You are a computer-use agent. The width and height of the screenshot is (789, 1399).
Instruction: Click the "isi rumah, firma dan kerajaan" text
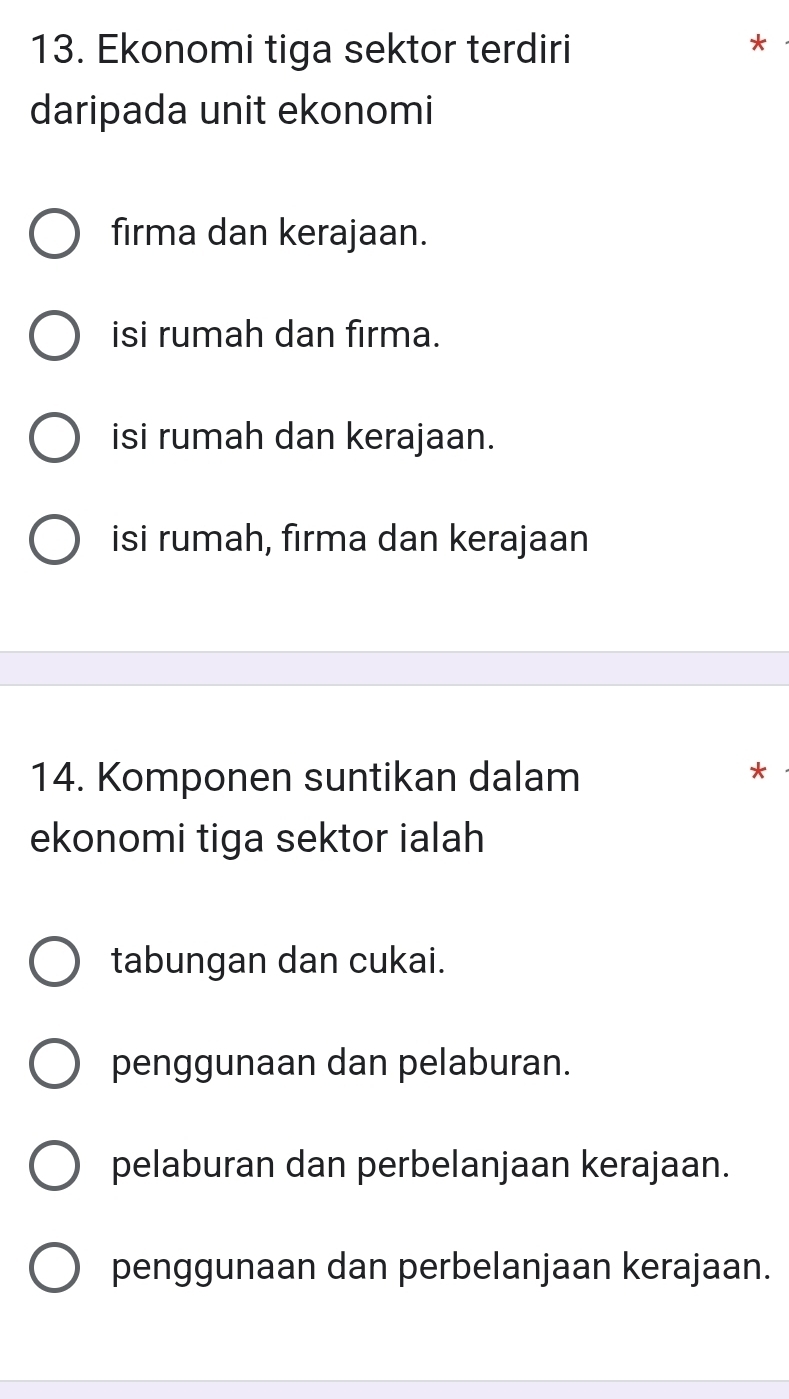click(x=350, y=540)
